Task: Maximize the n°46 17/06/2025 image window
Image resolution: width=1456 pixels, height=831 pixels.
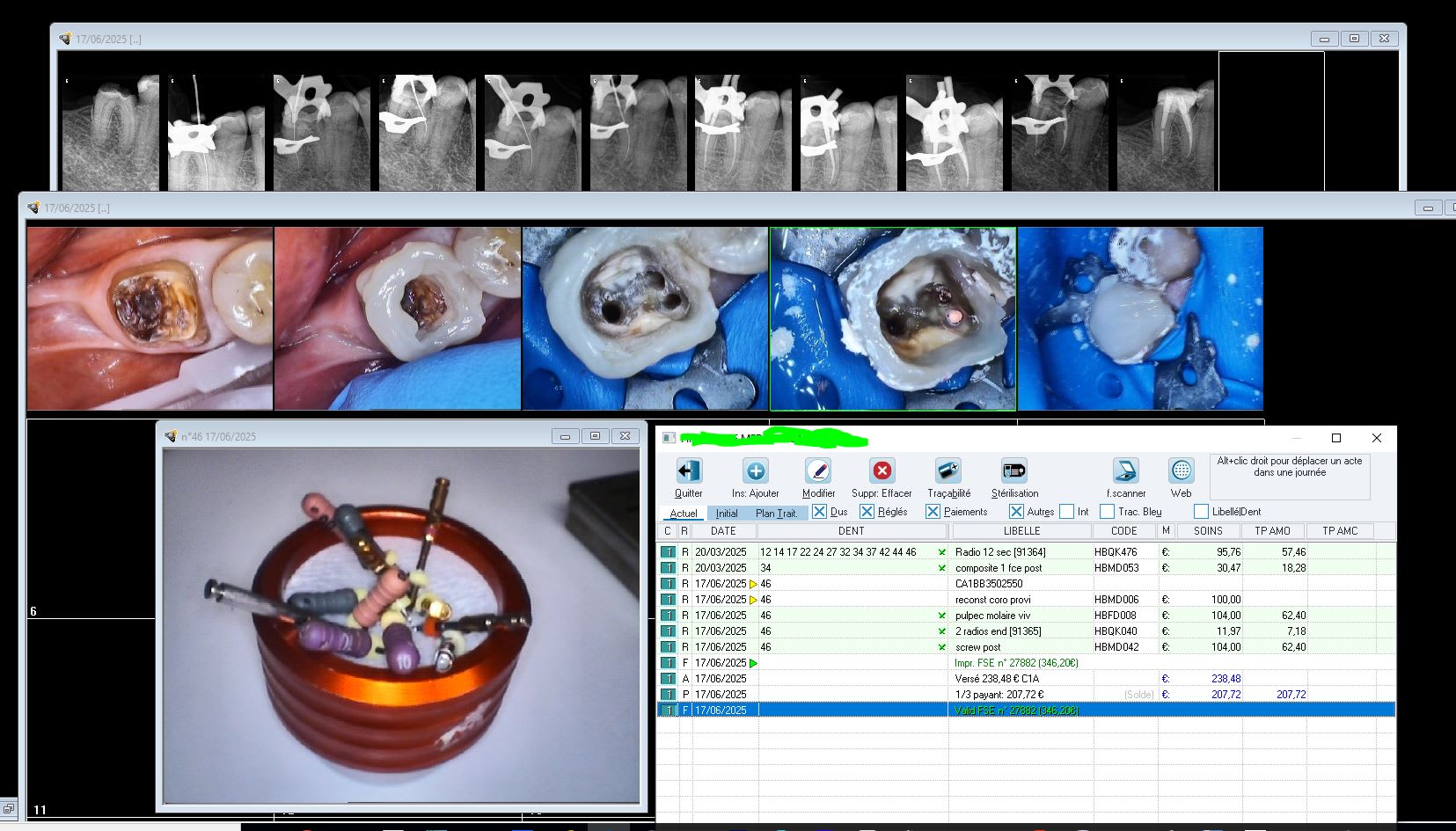Action: pos(595,436)
